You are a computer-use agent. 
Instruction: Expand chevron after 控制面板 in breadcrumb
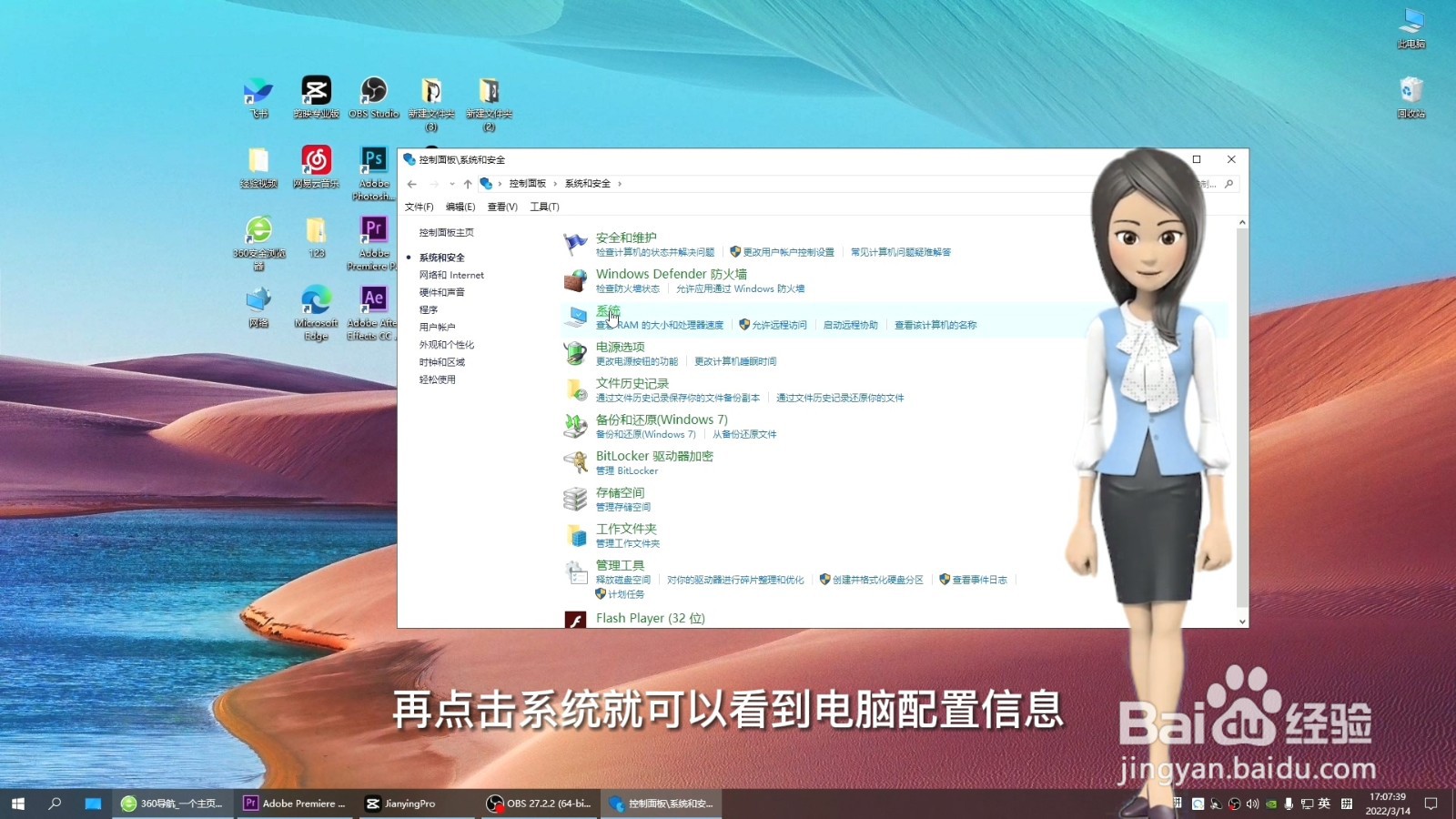[x=555, y=184]
